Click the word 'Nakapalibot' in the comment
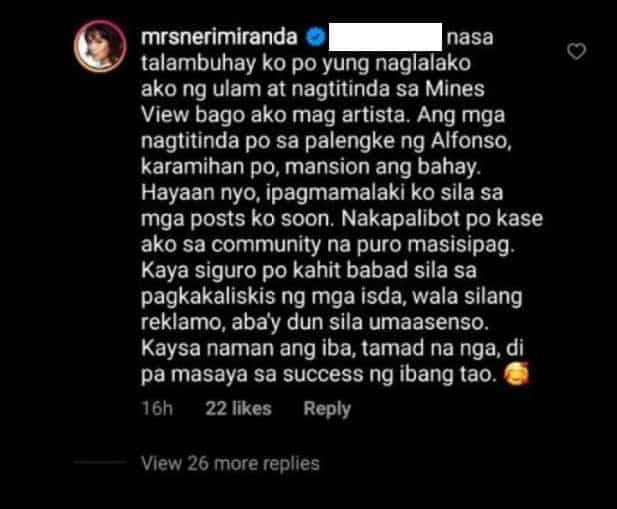Viewport: 617px width, 509px height. [401, 219]
